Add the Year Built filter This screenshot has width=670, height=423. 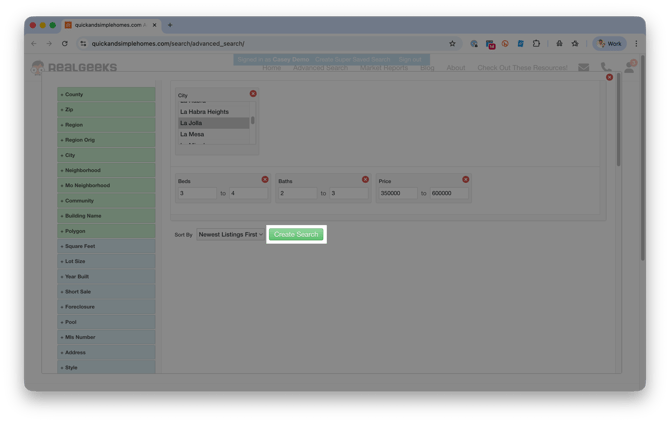click(x=106, y=276)
